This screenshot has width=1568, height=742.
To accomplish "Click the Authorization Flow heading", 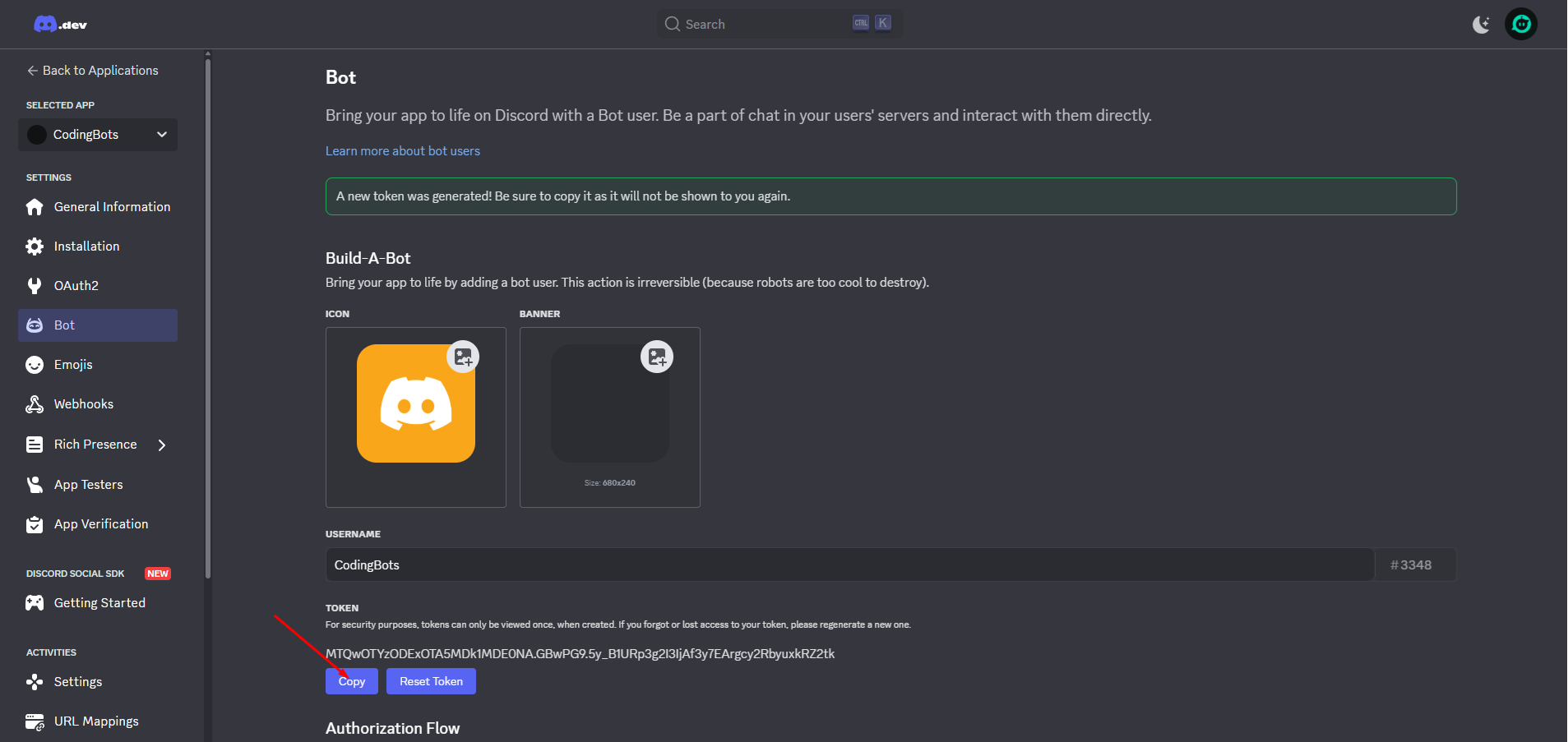I will 392,729.
